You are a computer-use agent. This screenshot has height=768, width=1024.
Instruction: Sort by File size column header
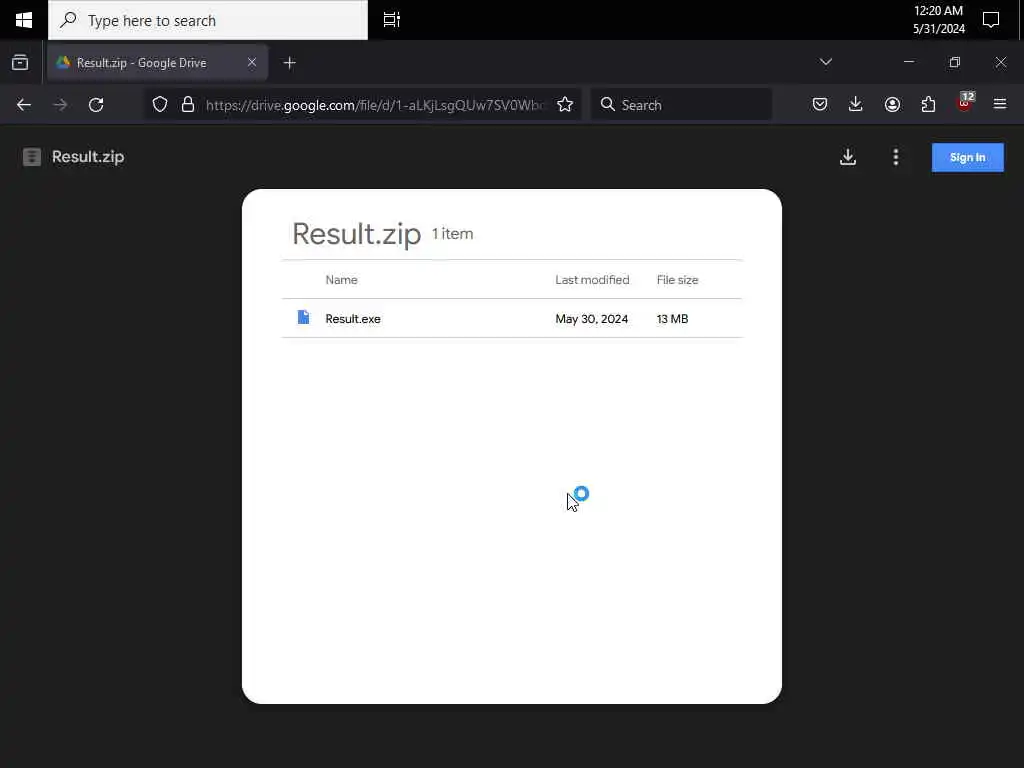click(x=677, y=280)
